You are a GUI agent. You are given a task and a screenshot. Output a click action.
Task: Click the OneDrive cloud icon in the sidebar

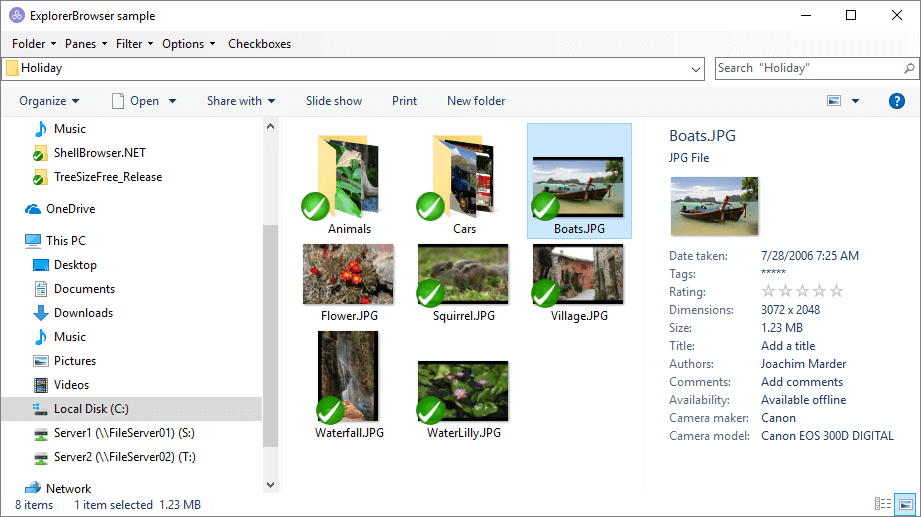point(34,209)
